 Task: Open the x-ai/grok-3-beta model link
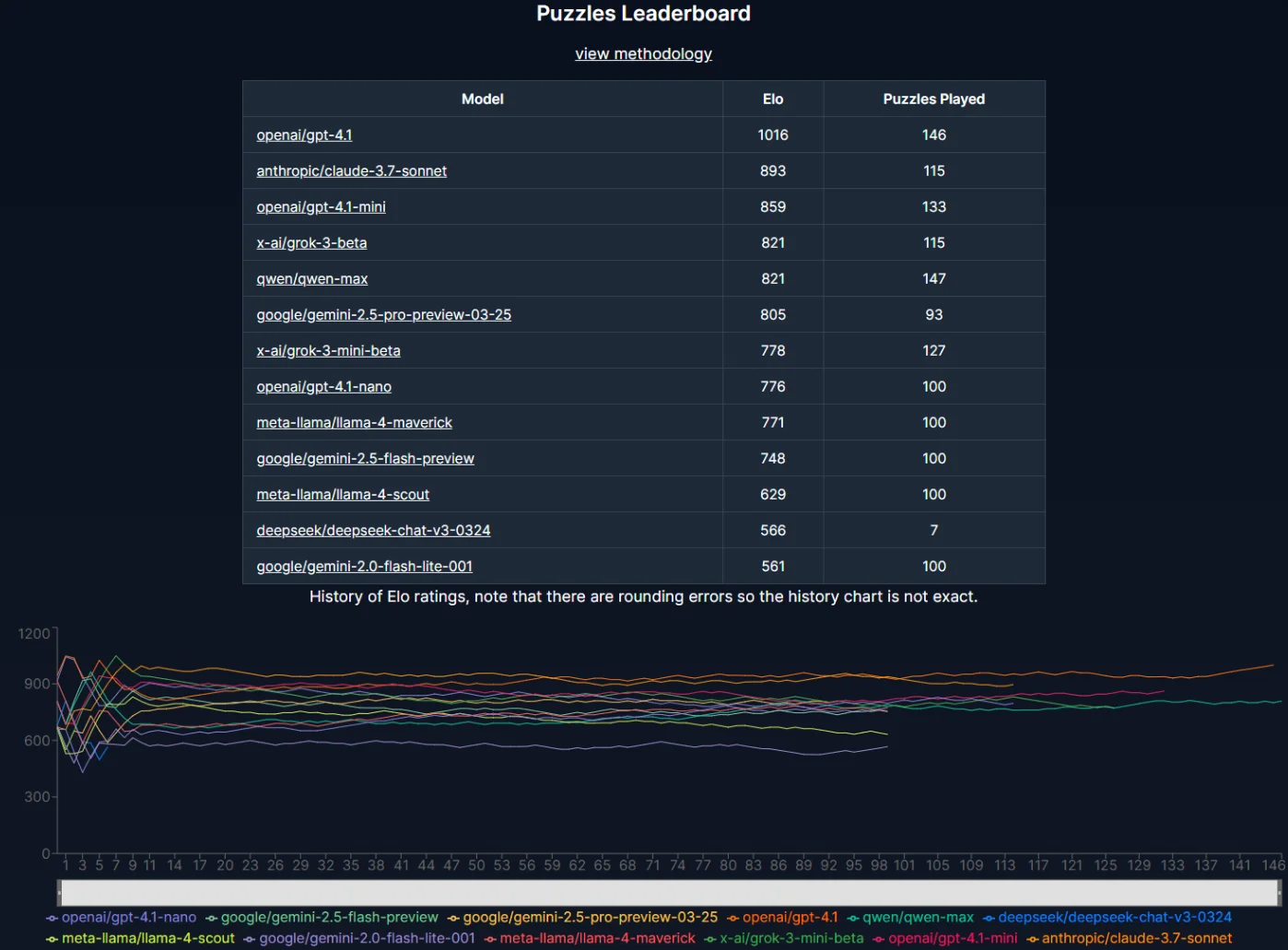[311, 242]
